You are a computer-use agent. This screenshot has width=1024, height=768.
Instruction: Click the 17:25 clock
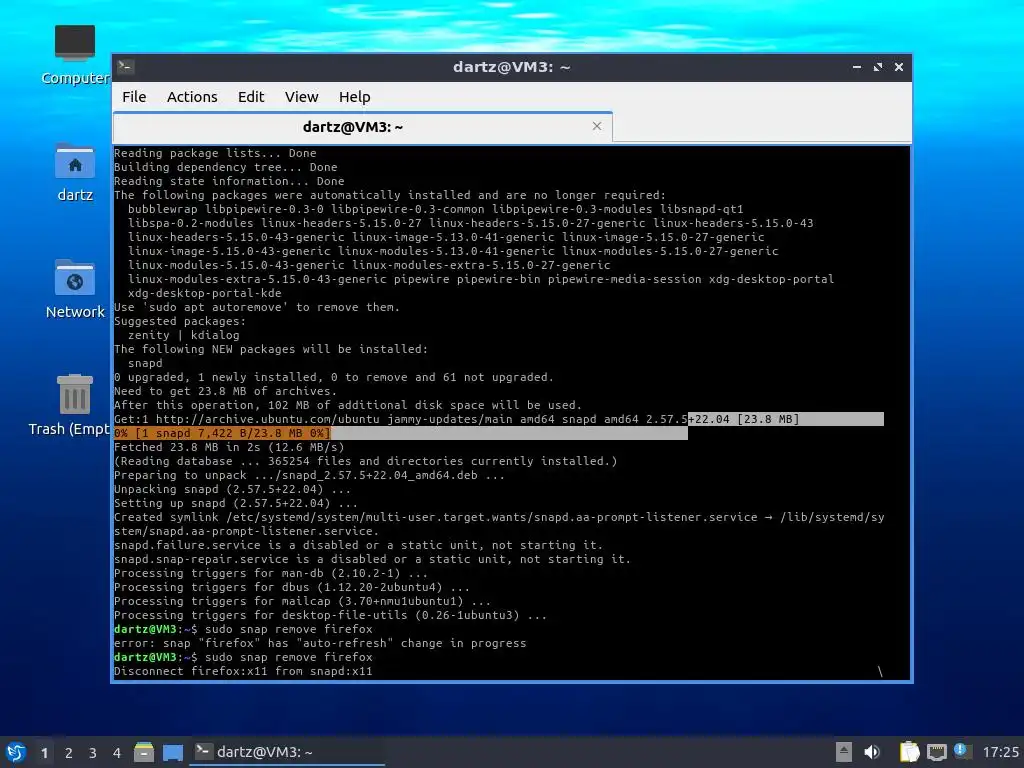pyautogui.click(x=1000, y=752)
